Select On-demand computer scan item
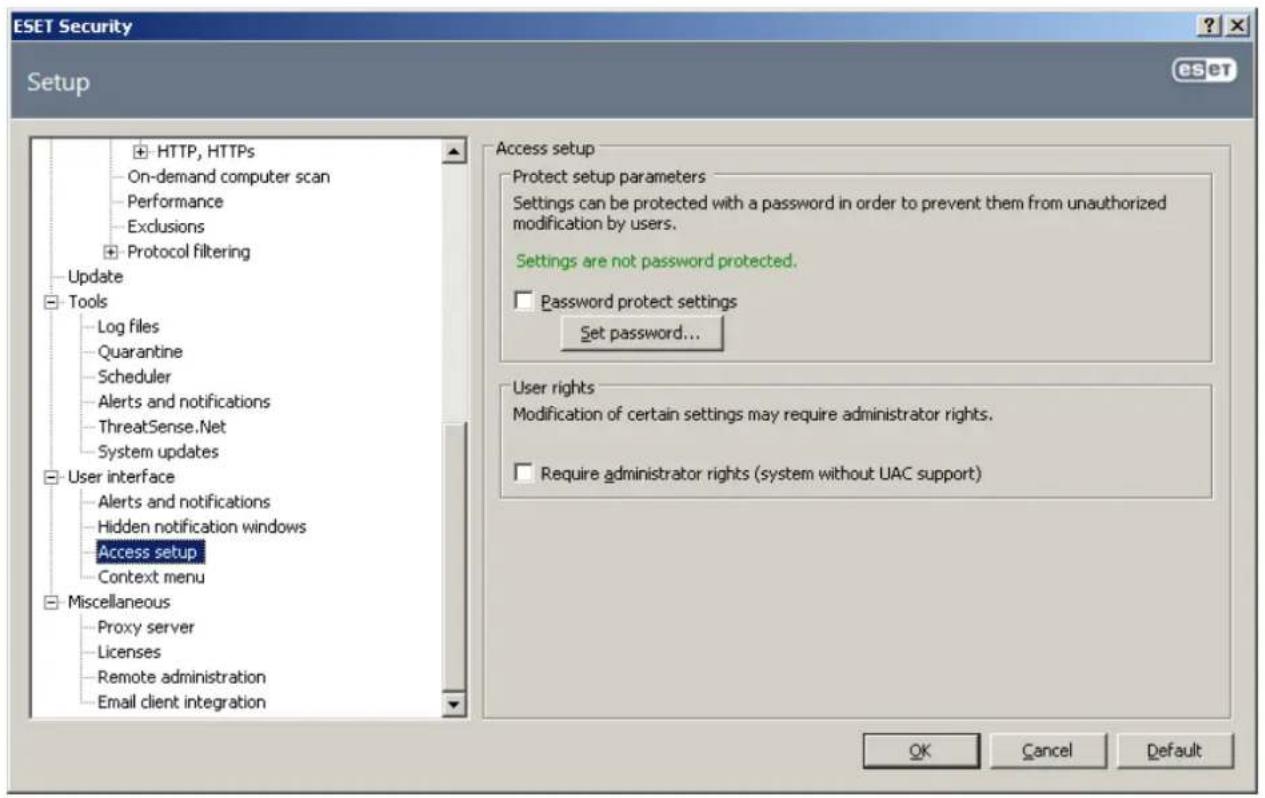Image resolution: width=1265 pixels, height=798 pixels. [228, 176]
